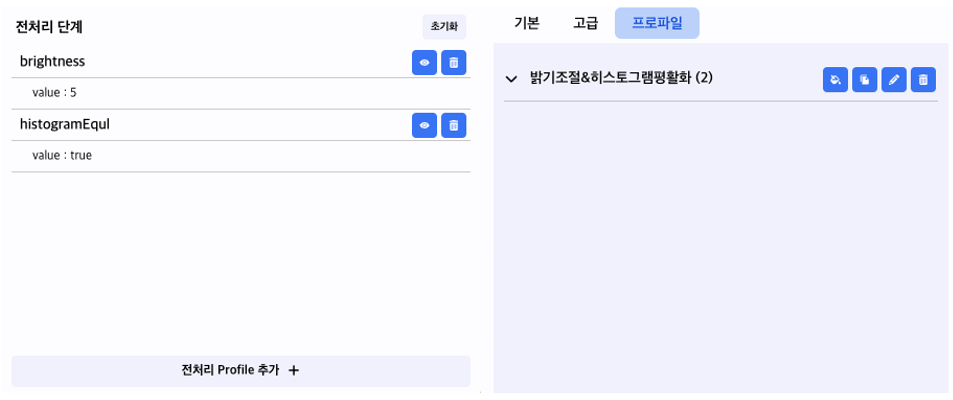The image size is (953, 400).
Task: Open the 고급 tab
Action: click(x=586, y=24)
